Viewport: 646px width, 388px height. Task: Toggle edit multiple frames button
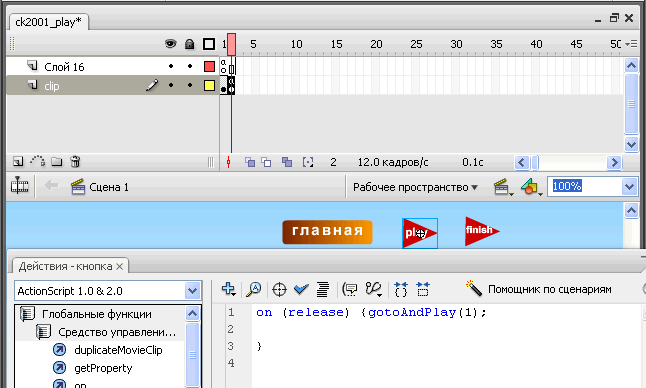click(287, 162)
